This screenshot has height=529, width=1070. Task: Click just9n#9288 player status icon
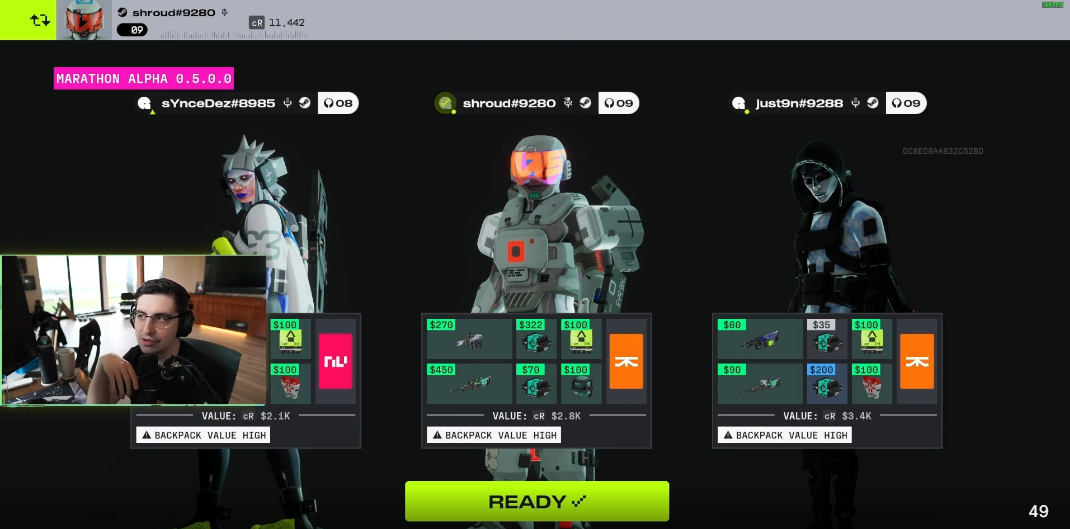pos(738,104)
